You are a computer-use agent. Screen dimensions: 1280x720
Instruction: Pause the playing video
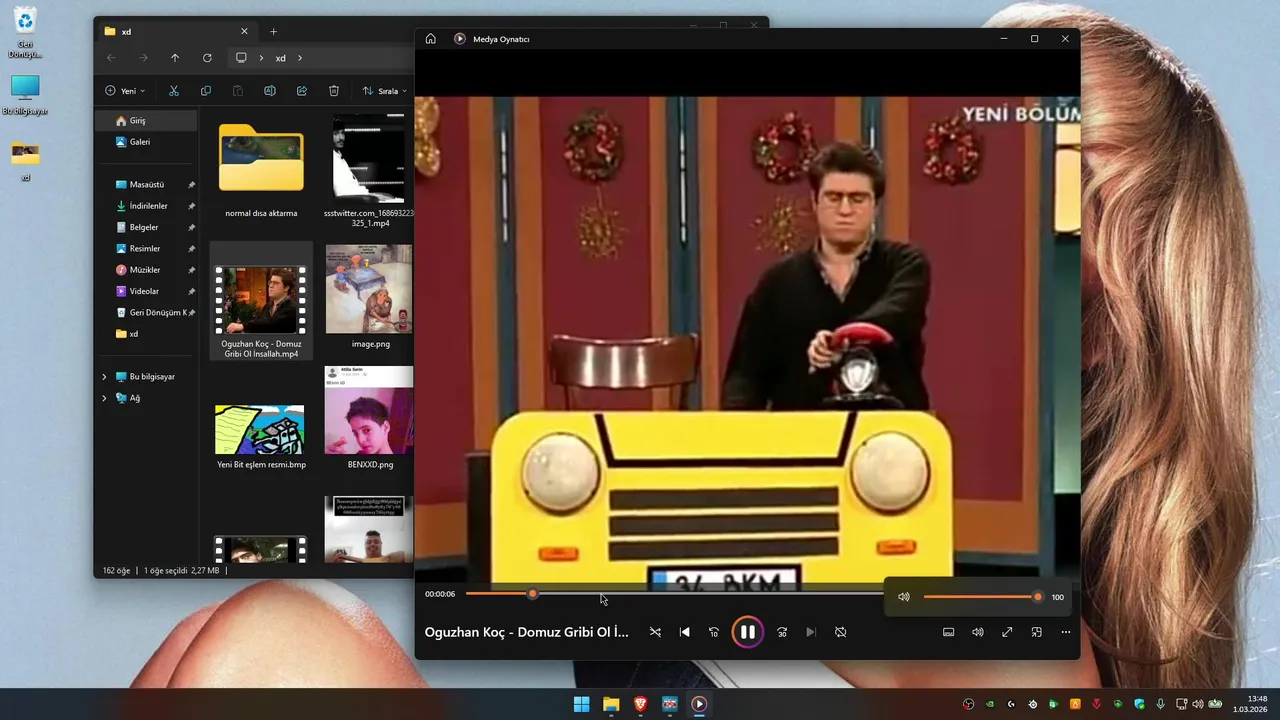pyautogui.click(x=747, y=632)
